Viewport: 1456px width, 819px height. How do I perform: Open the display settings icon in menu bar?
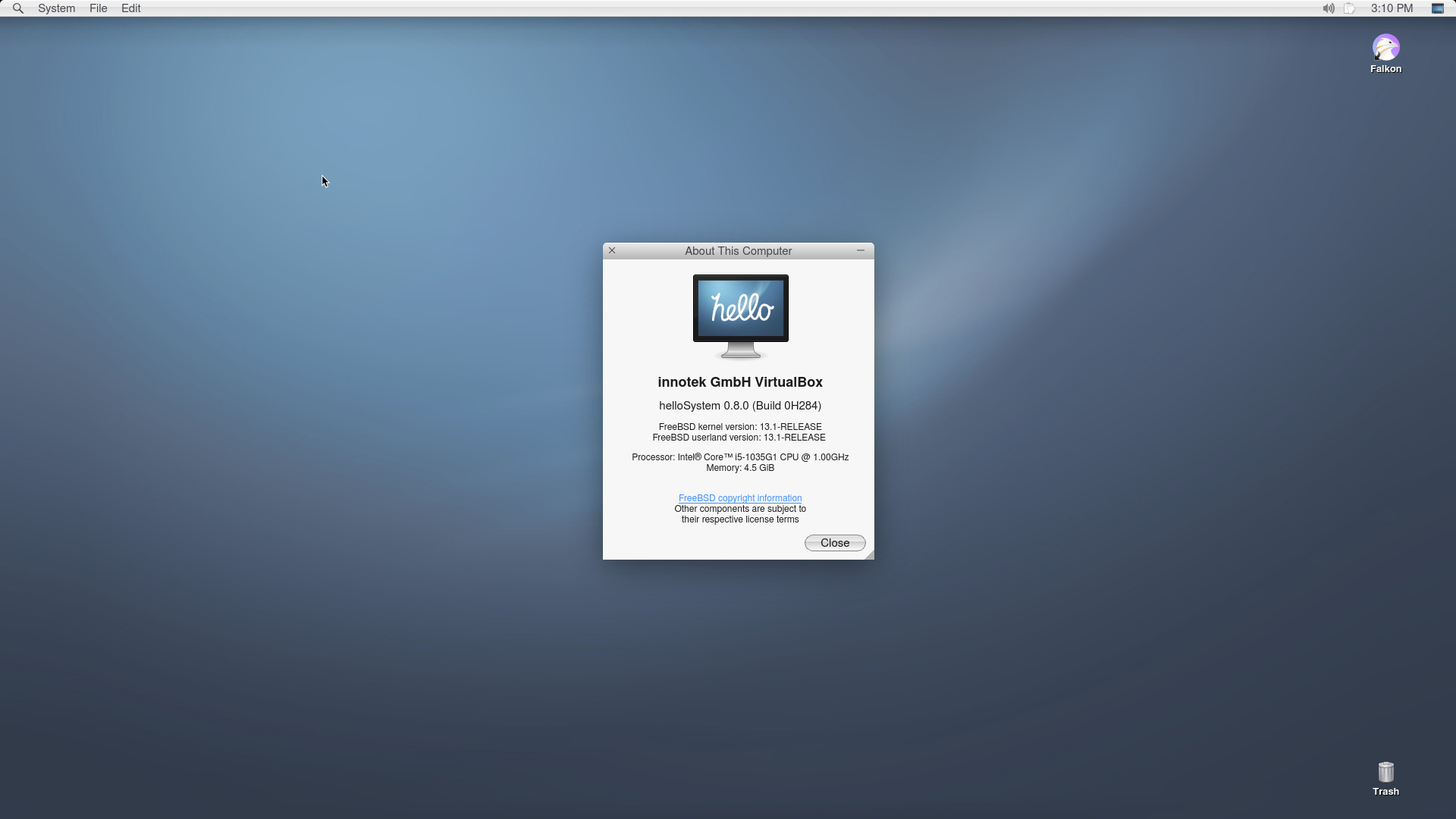(x=1438, y=8)
